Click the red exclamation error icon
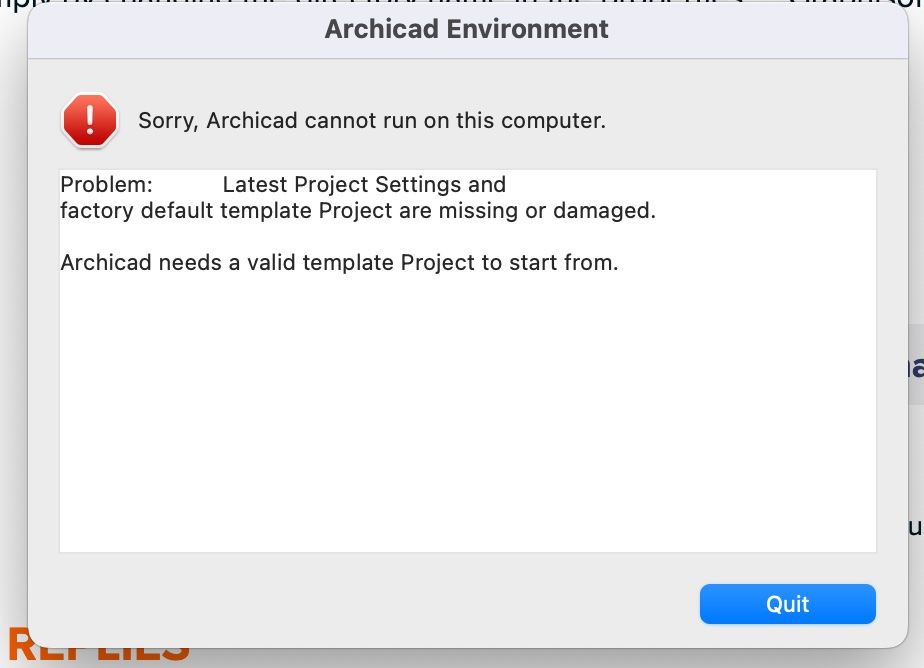Screen dimensions: 924x668 click(x=90, y=121)
